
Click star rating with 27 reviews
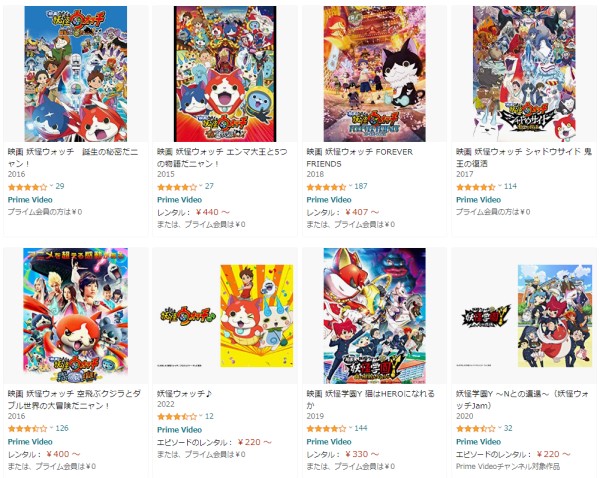tap(177, 187)
